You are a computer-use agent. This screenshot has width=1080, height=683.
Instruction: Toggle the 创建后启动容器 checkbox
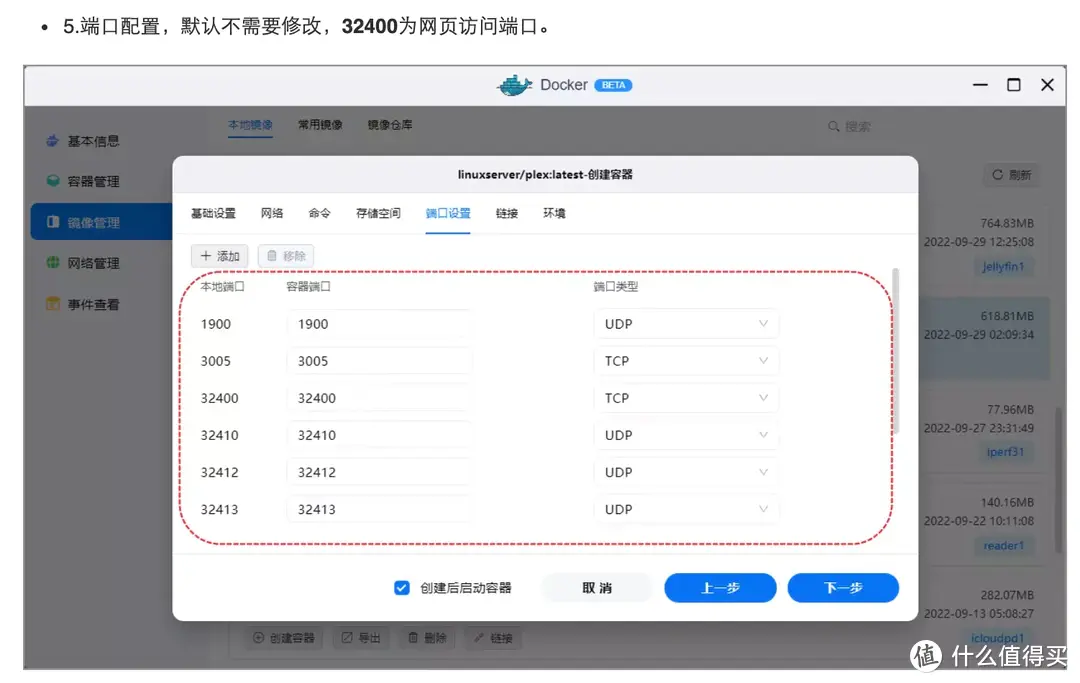tap(402, 588)
